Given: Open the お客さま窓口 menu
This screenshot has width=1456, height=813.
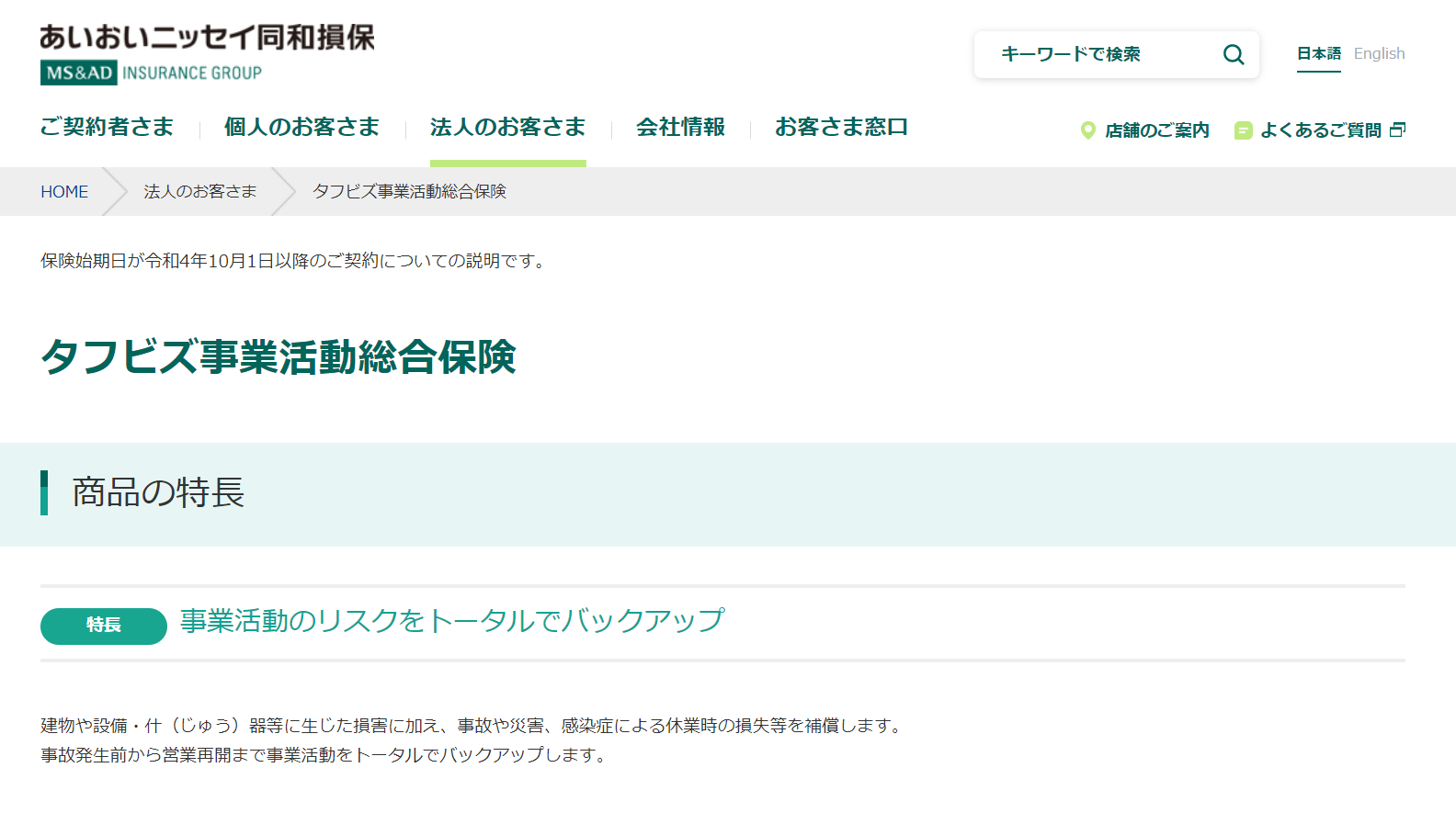Looking at the screenshot, I should pos(841,127).
